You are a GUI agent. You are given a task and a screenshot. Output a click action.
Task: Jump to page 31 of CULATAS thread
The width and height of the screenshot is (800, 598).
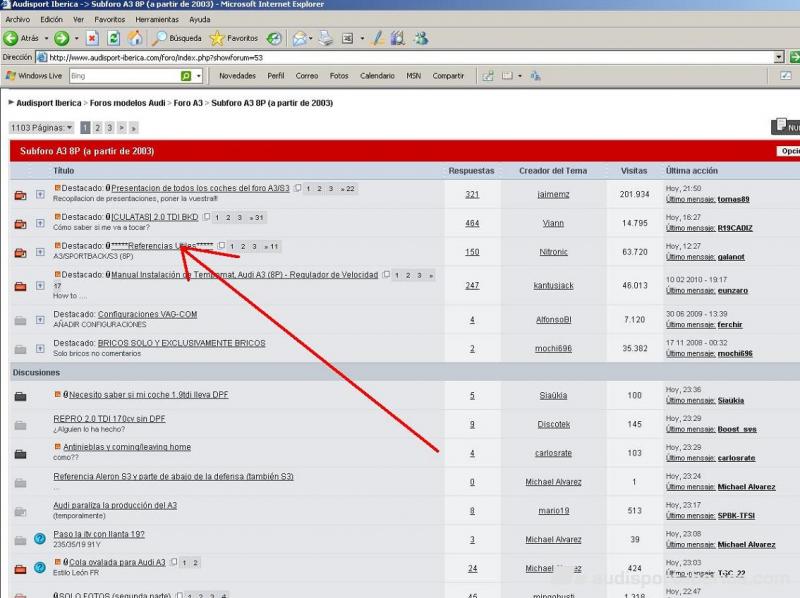(257, 218)
